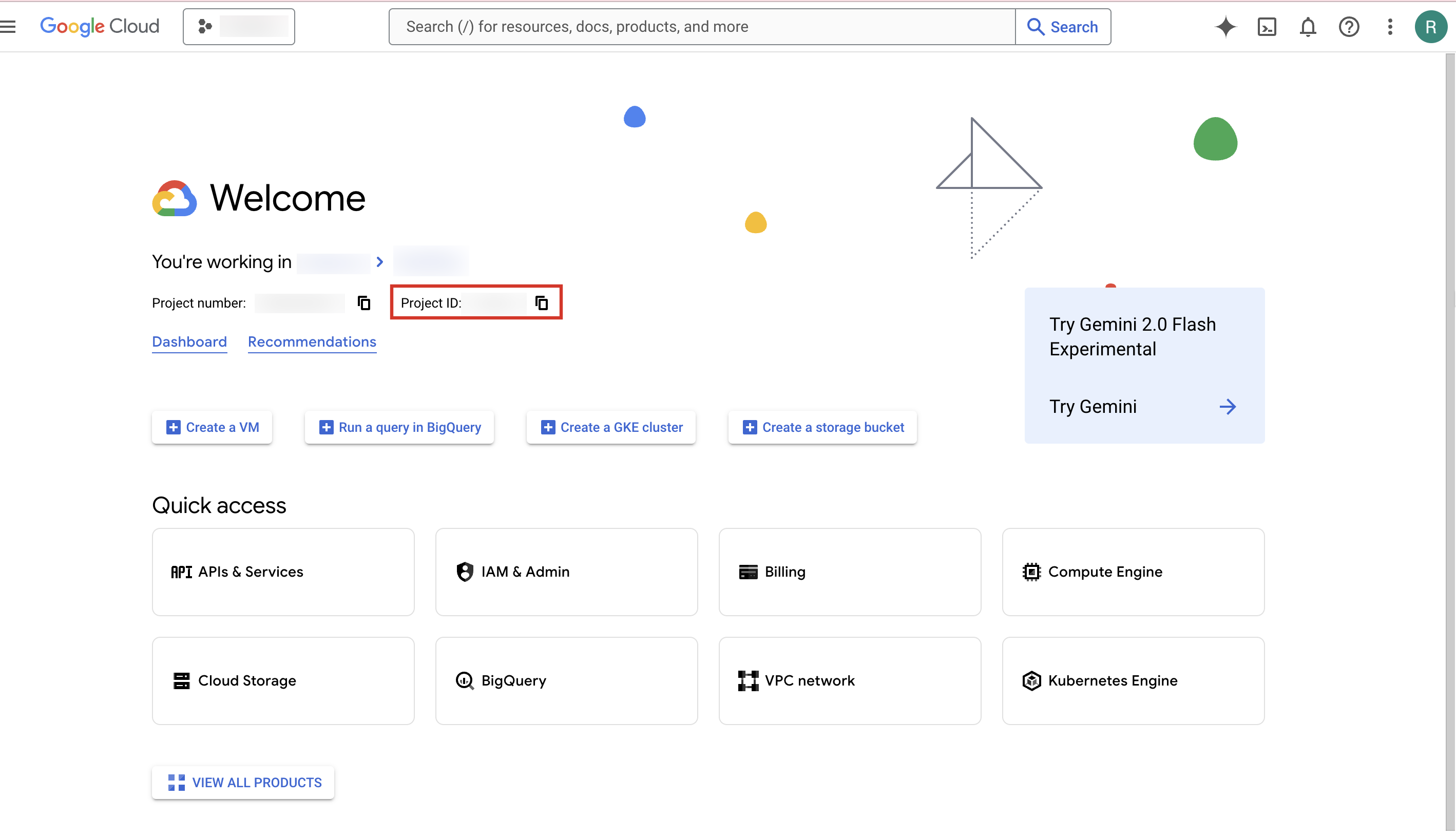Click Create a GKE cluster
1456x836 pixels.
tap(611, 427)
